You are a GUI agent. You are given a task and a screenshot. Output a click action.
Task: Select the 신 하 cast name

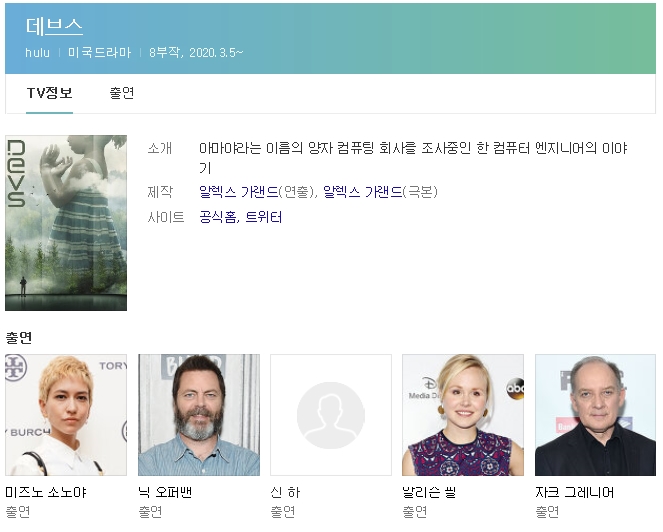pos(285,492)
